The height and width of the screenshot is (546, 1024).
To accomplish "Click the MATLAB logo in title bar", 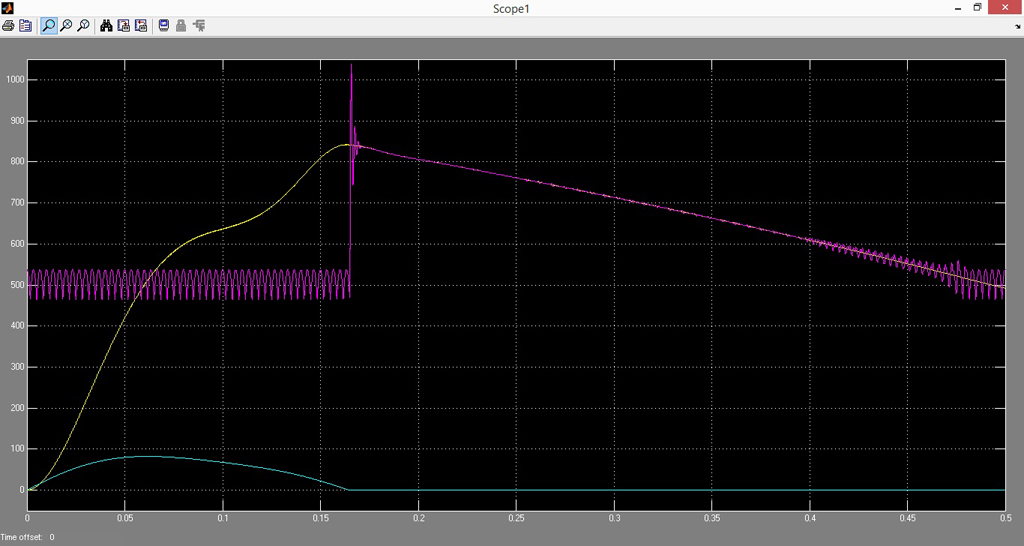I will [7, 8].
